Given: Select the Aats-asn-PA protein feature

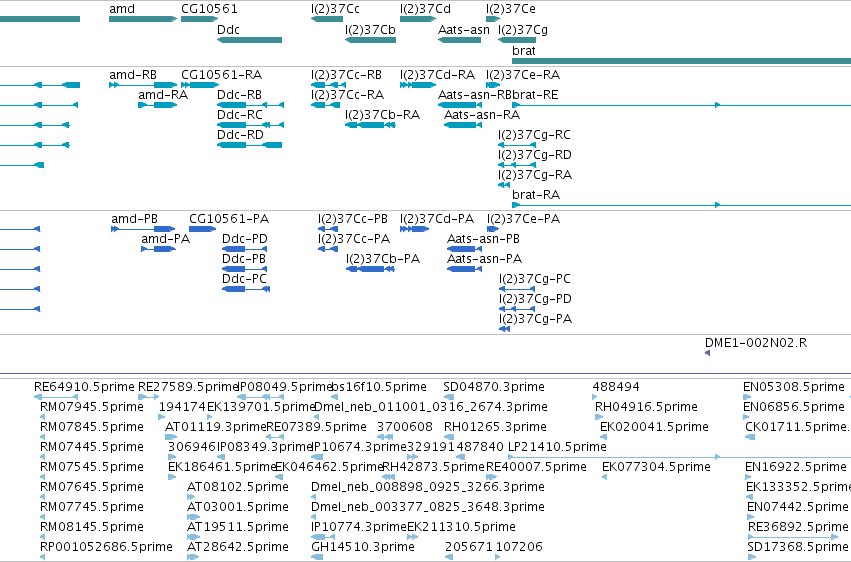Looking at the screenshot, I should click(x=464, y=269).
